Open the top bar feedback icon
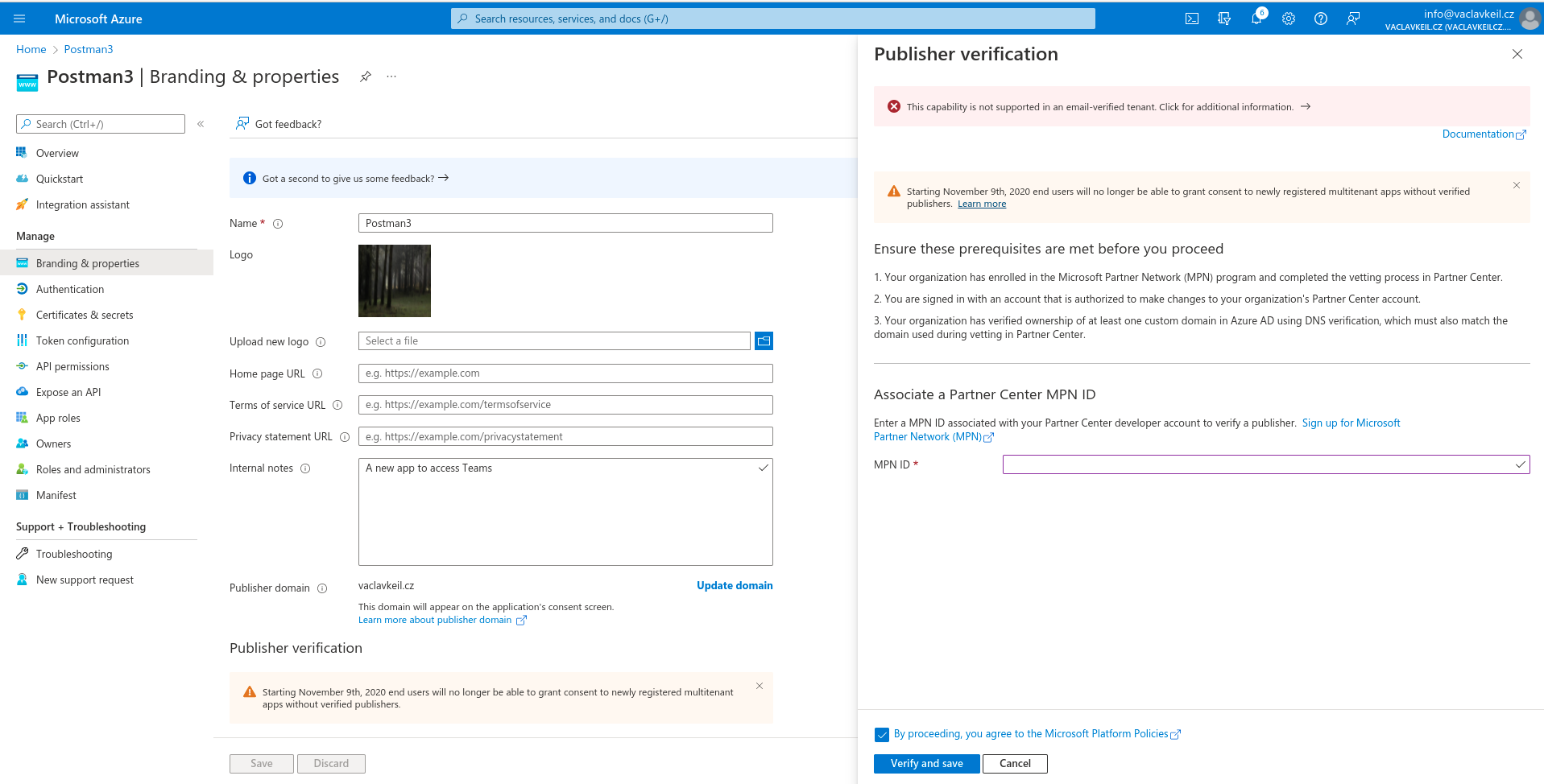 point(1353,19)
